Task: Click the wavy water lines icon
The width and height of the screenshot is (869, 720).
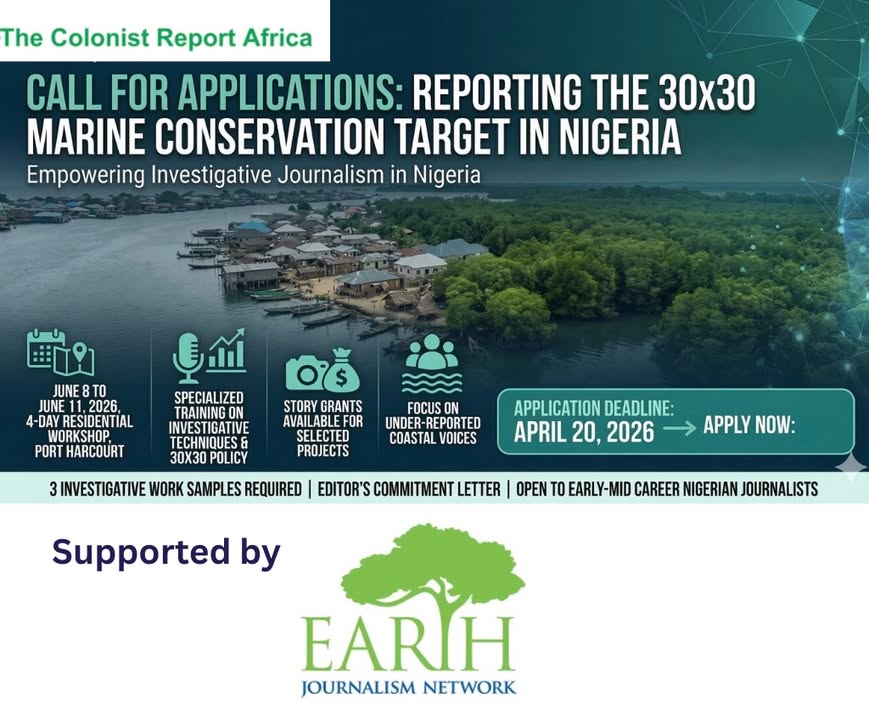Action: click(431, 381)
